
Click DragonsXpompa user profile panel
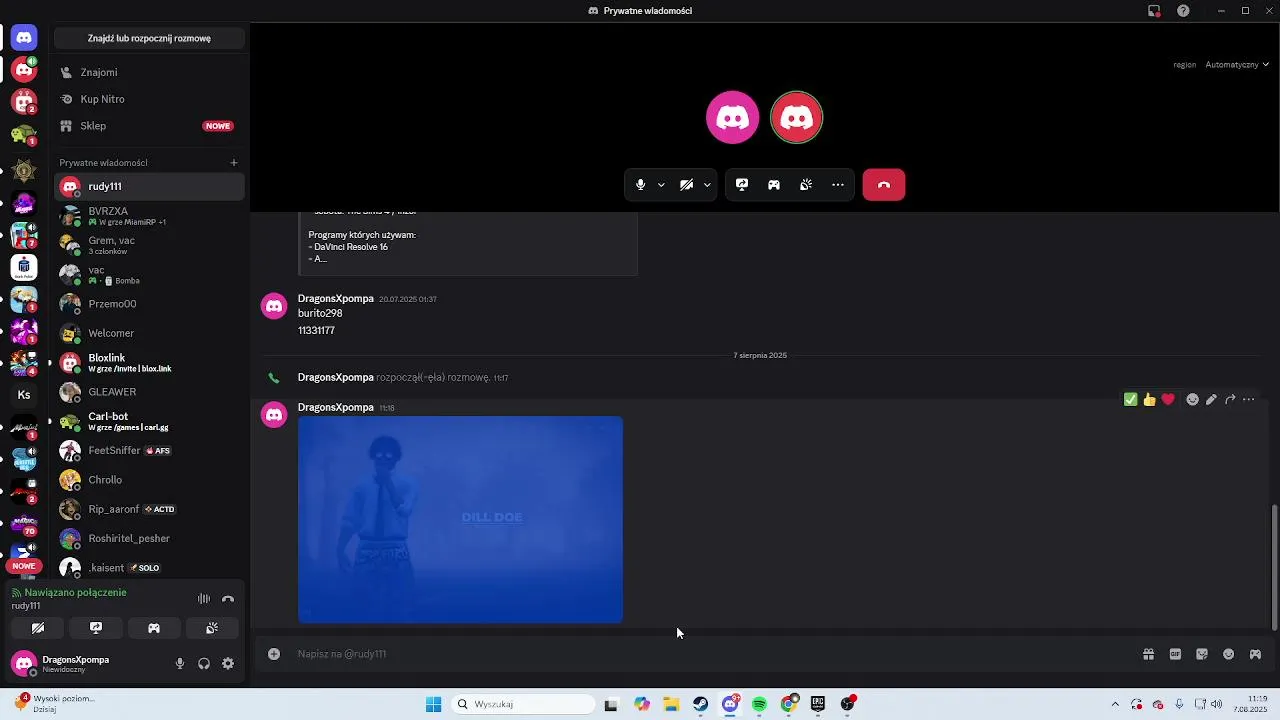click(87, 664)
